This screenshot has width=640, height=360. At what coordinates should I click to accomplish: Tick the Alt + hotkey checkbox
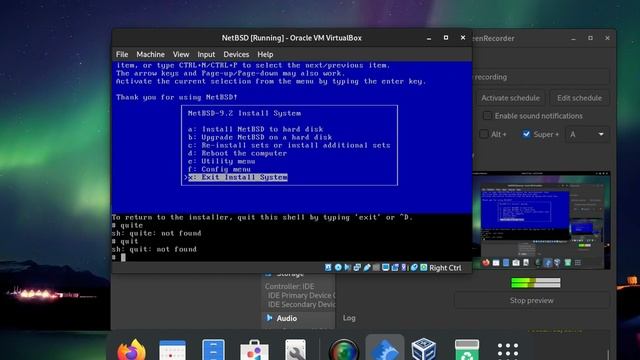484,134
